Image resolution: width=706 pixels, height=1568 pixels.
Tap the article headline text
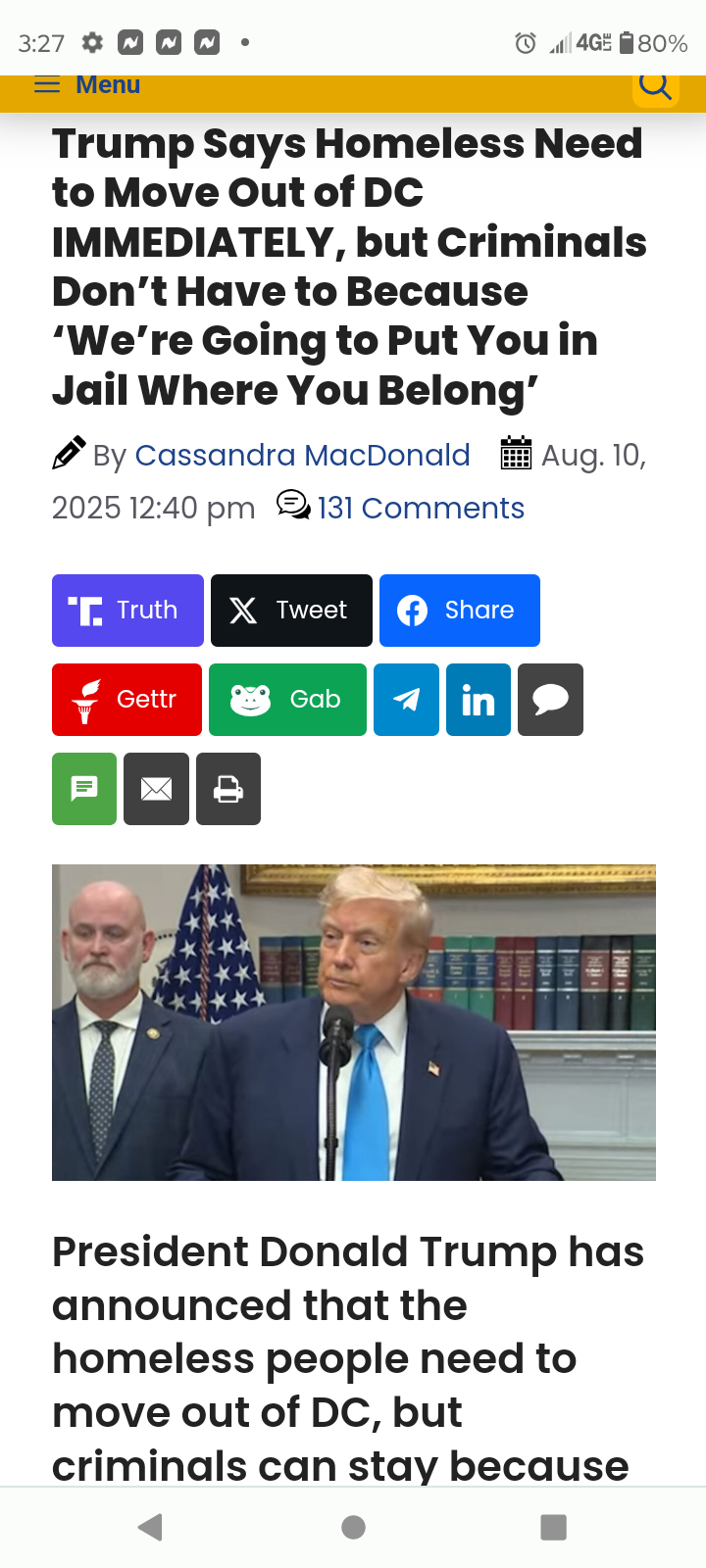[349, 267]
